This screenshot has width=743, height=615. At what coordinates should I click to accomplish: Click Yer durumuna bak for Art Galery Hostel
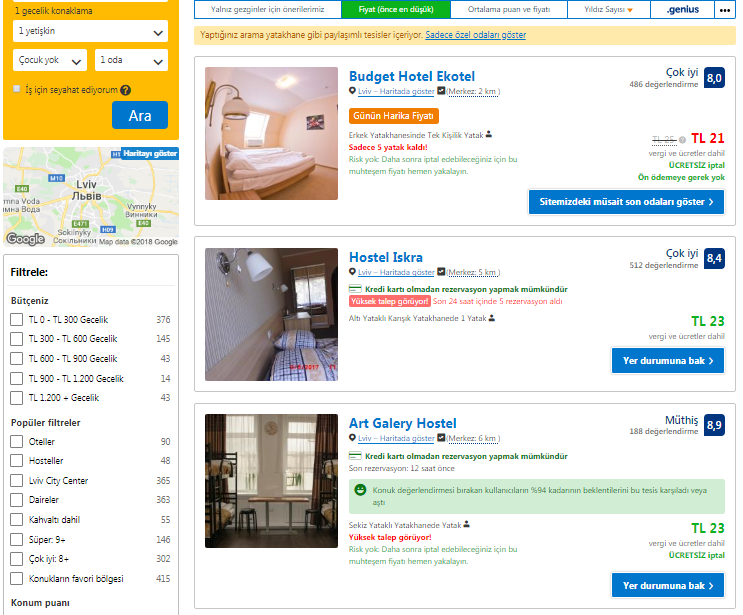668,586
